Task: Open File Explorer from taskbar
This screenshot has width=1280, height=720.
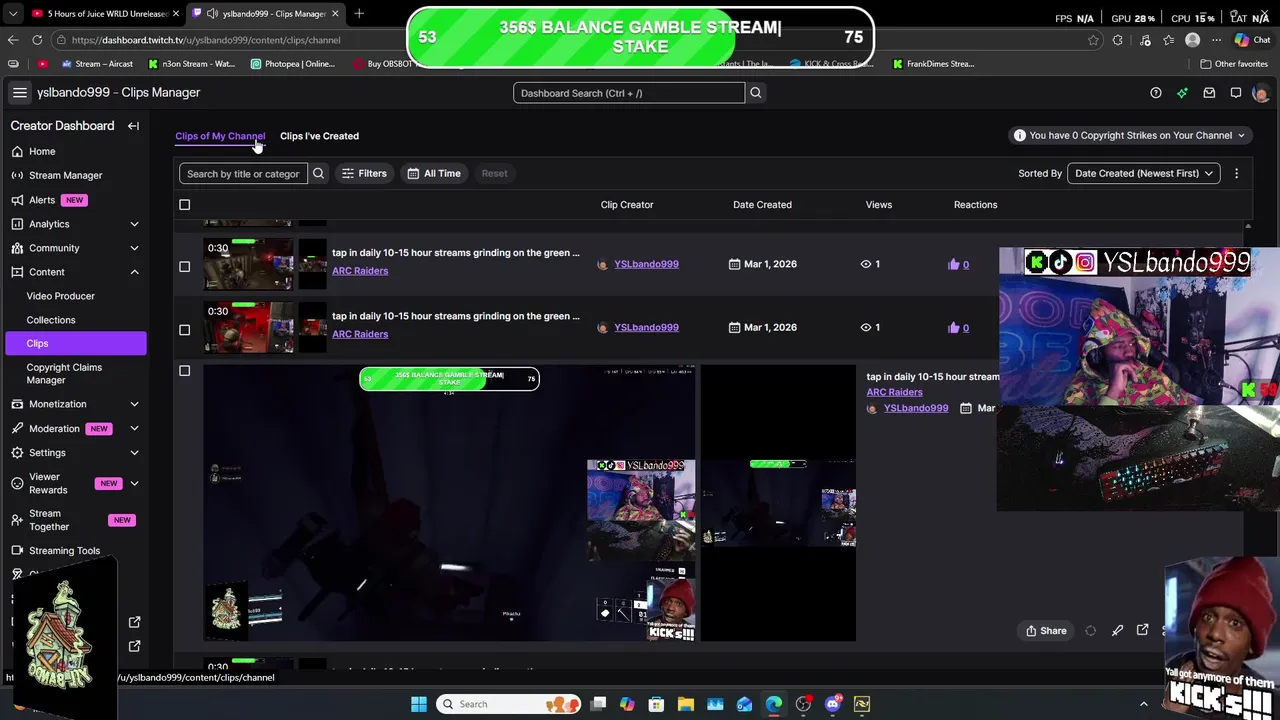Action: (x=686, y=704)
